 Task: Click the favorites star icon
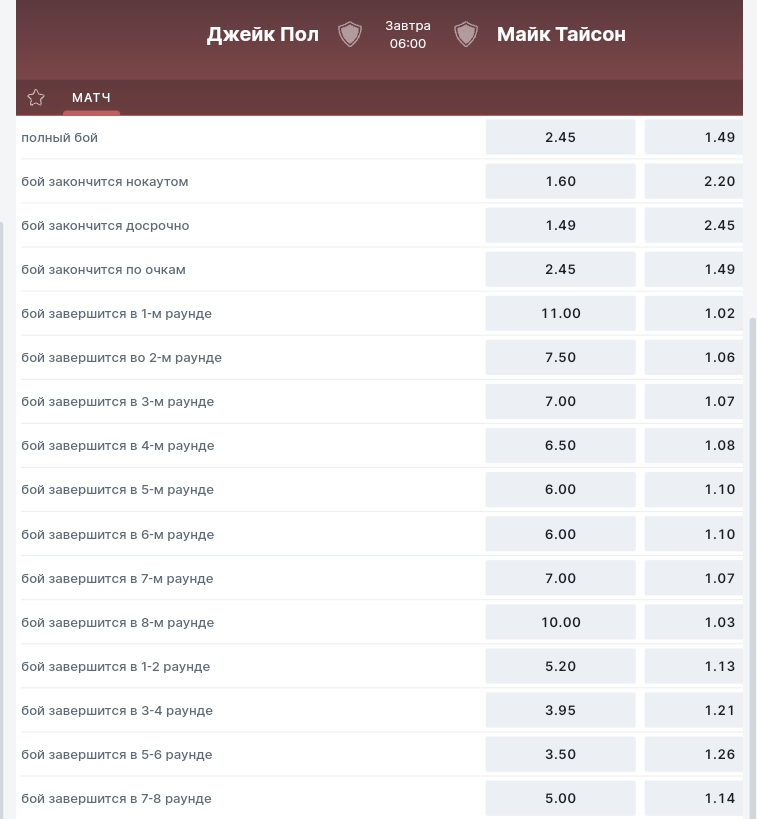point(36,97)
